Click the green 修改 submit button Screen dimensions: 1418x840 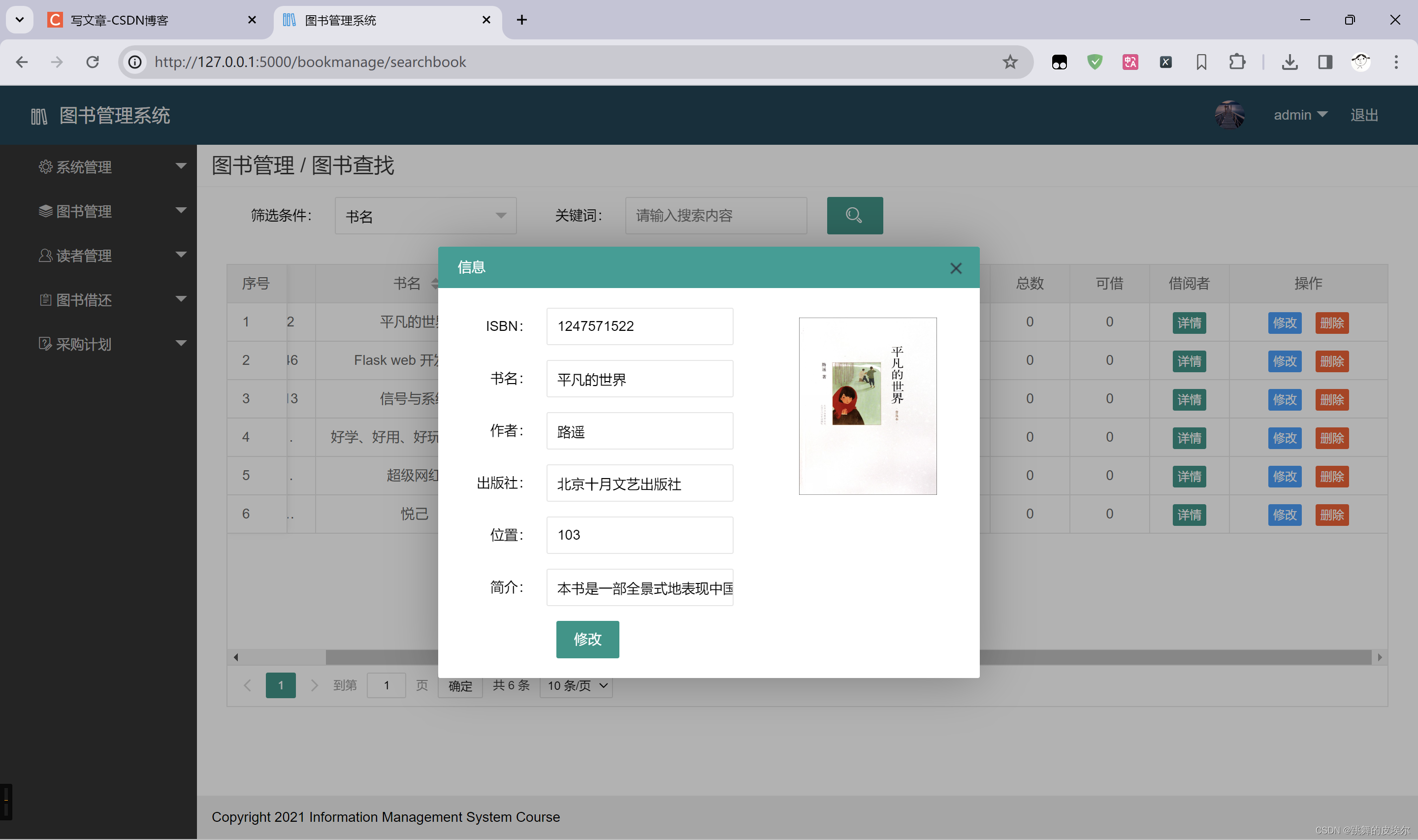587,639
